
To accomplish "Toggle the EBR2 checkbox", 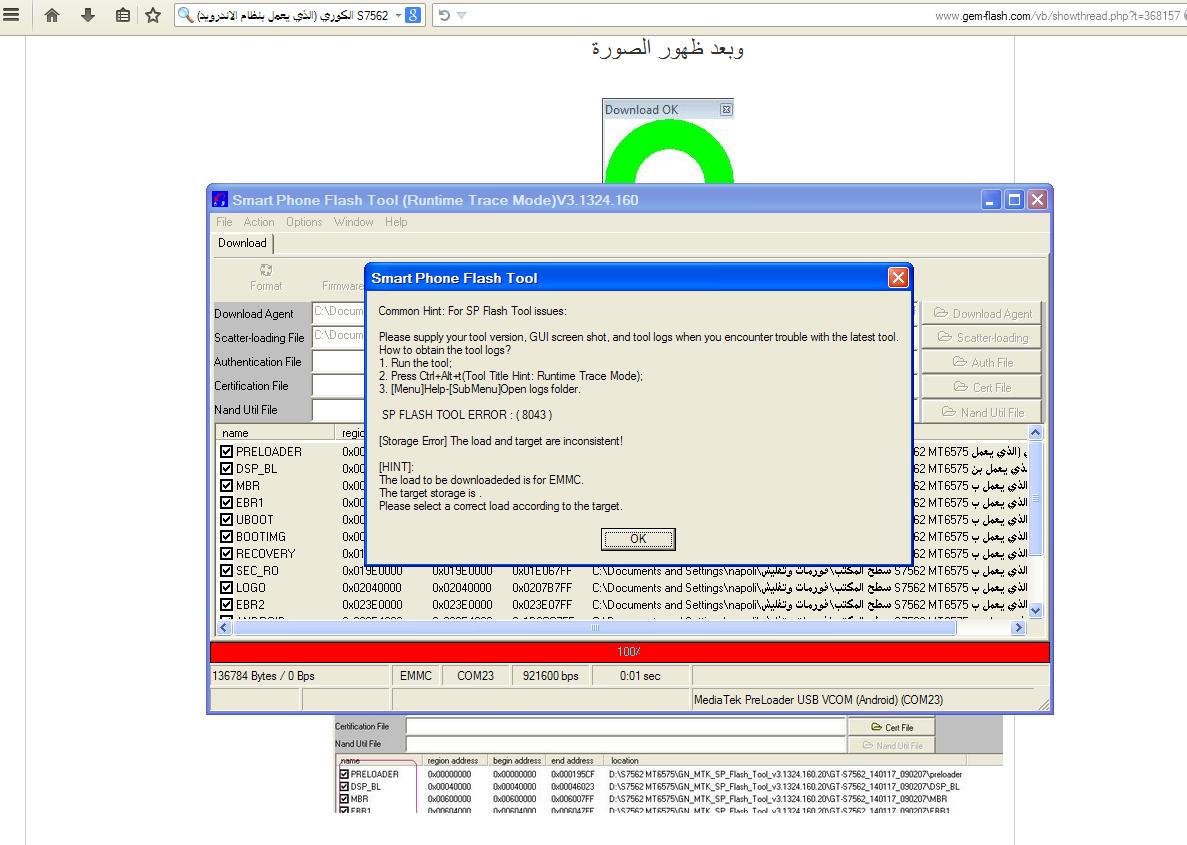I will pos(226,605).
